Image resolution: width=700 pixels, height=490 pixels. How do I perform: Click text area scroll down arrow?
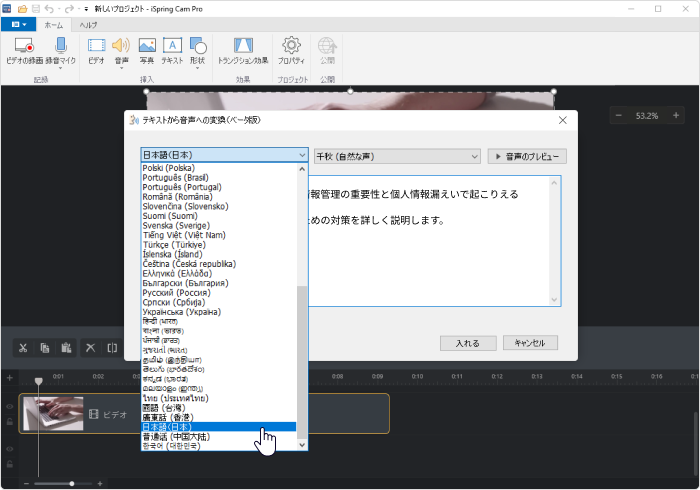pyautogui.click(x=554, y=300)
